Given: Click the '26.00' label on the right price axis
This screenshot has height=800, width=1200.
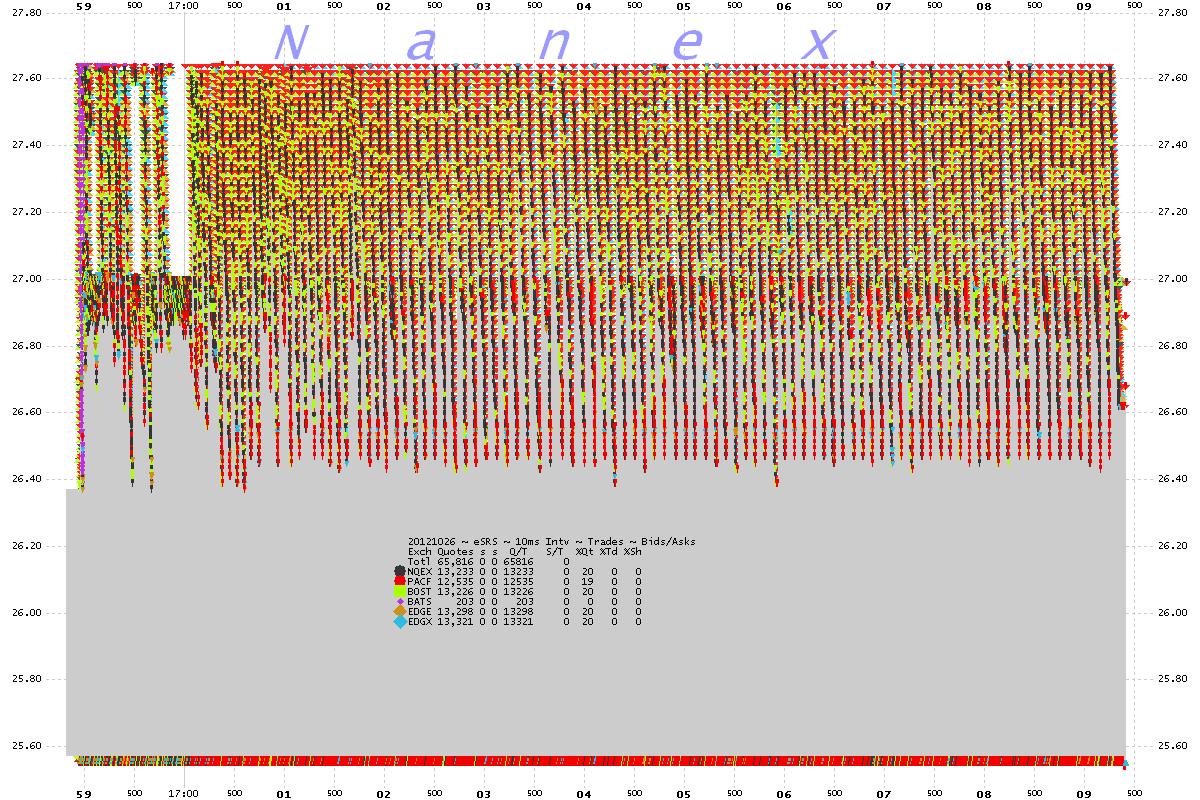Looking at the screenshot, I should tap(1172, 612).
